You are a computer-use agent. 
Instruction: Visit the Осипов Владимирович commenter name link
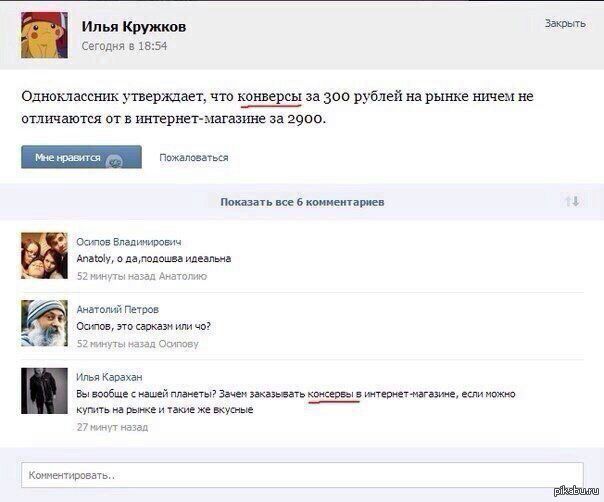(x=129, y=241)
